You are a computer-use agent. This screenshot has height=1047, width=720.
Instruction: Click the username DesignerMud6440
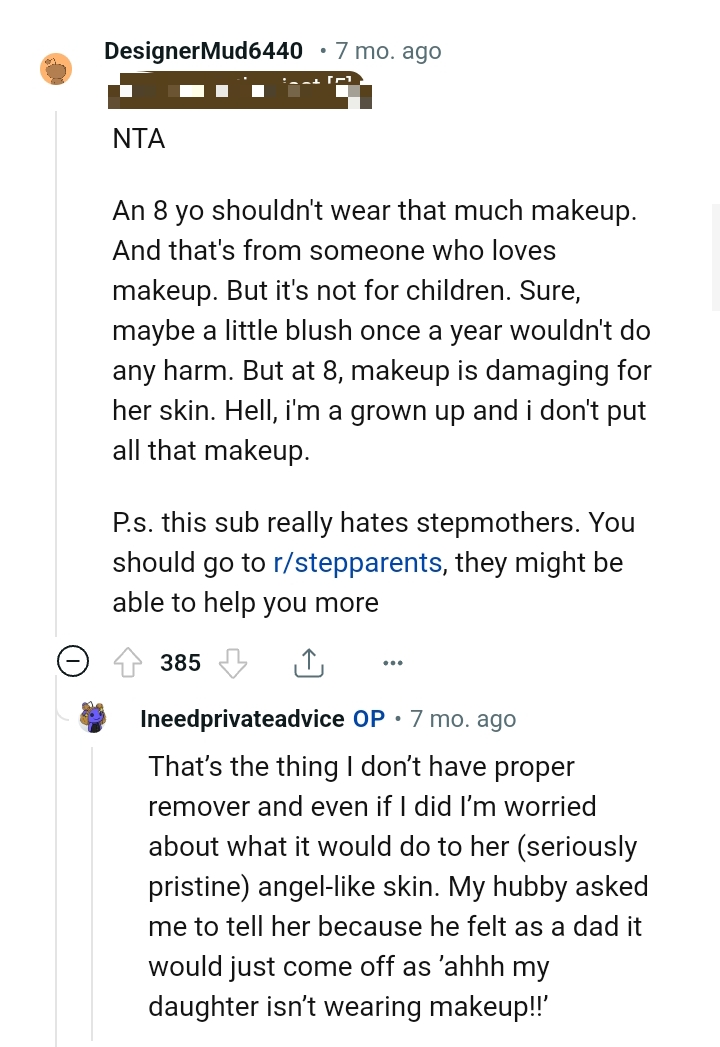point(203,51)
